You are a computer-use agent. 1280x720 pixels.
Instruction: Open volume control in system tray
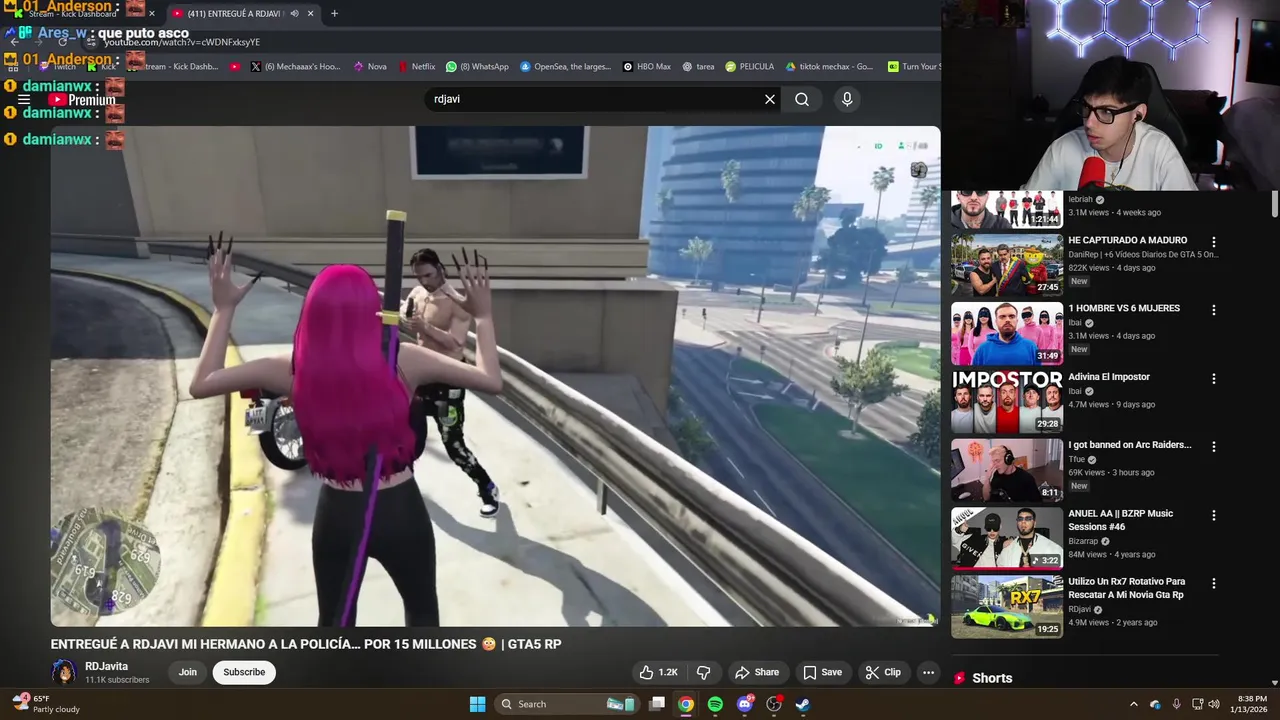pos(1214,704)
